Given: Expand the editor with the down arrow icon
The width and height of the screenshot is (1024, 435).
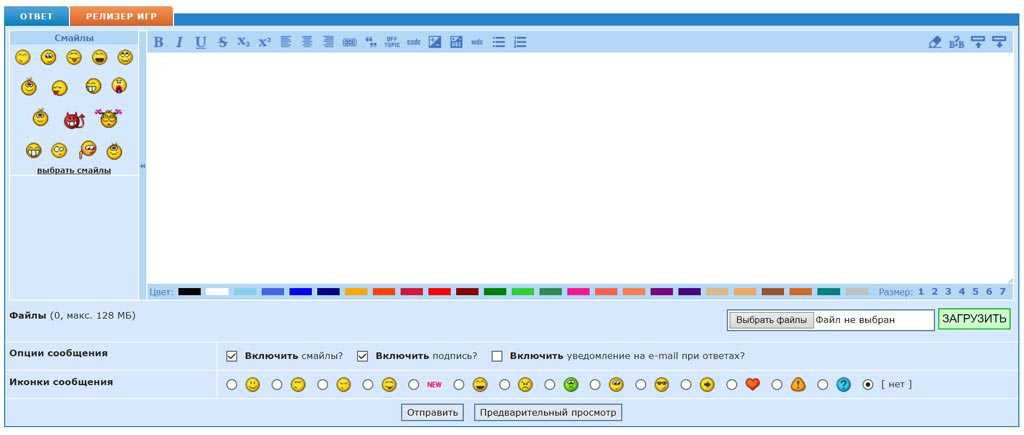Looking at the screenshot, I should pyautogui.click(x=998, y=42).
